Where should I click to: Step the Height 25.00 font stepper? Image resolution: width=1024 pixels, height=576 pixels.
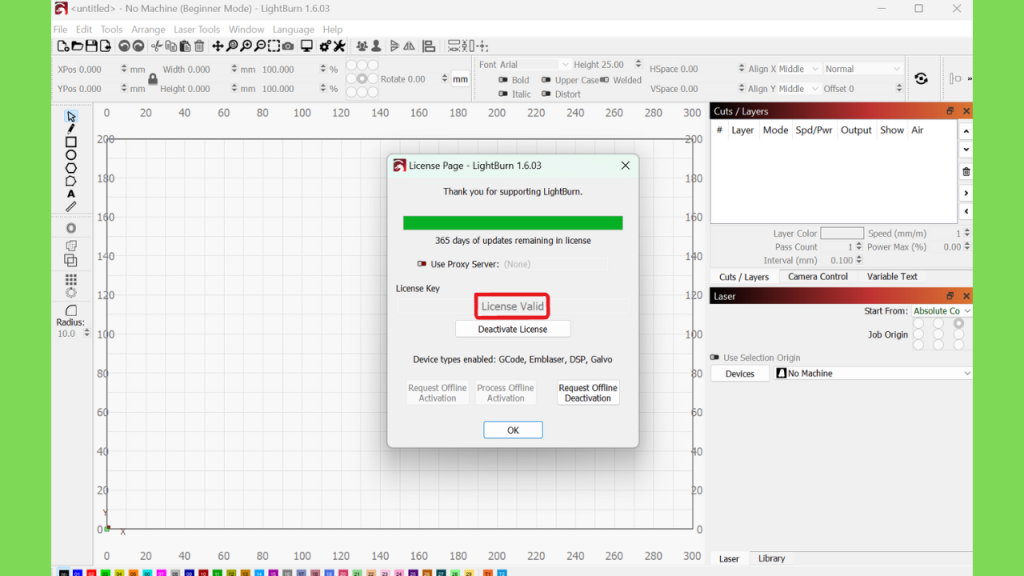pyautogui.click(x=638, y=65)
